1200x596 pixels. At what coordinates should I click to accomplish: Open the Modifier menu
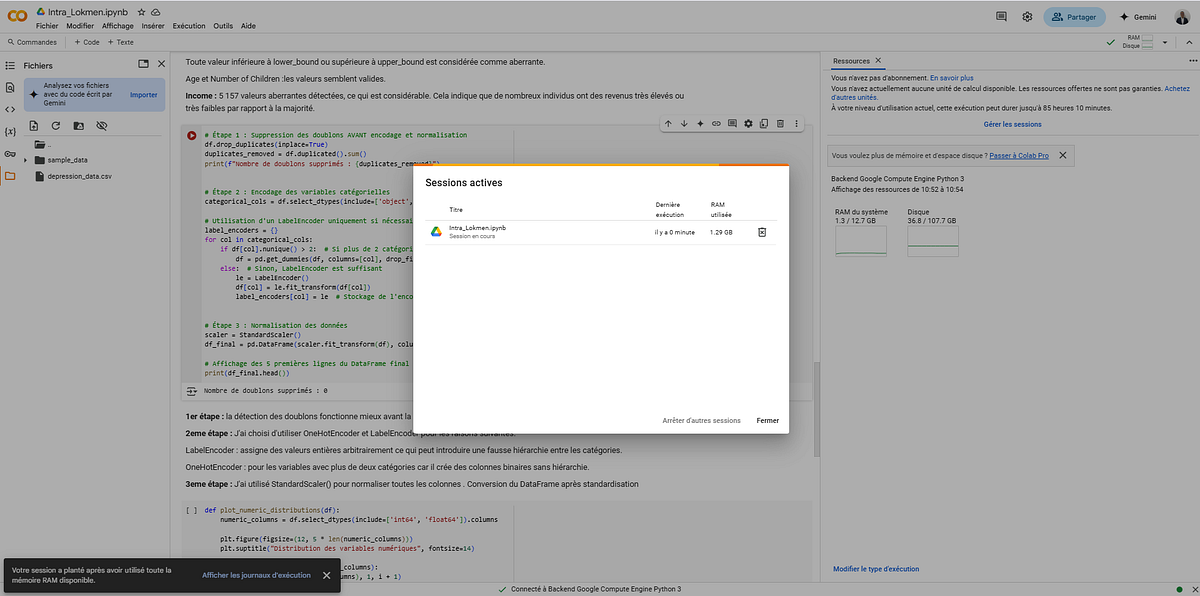click(80, 25)
